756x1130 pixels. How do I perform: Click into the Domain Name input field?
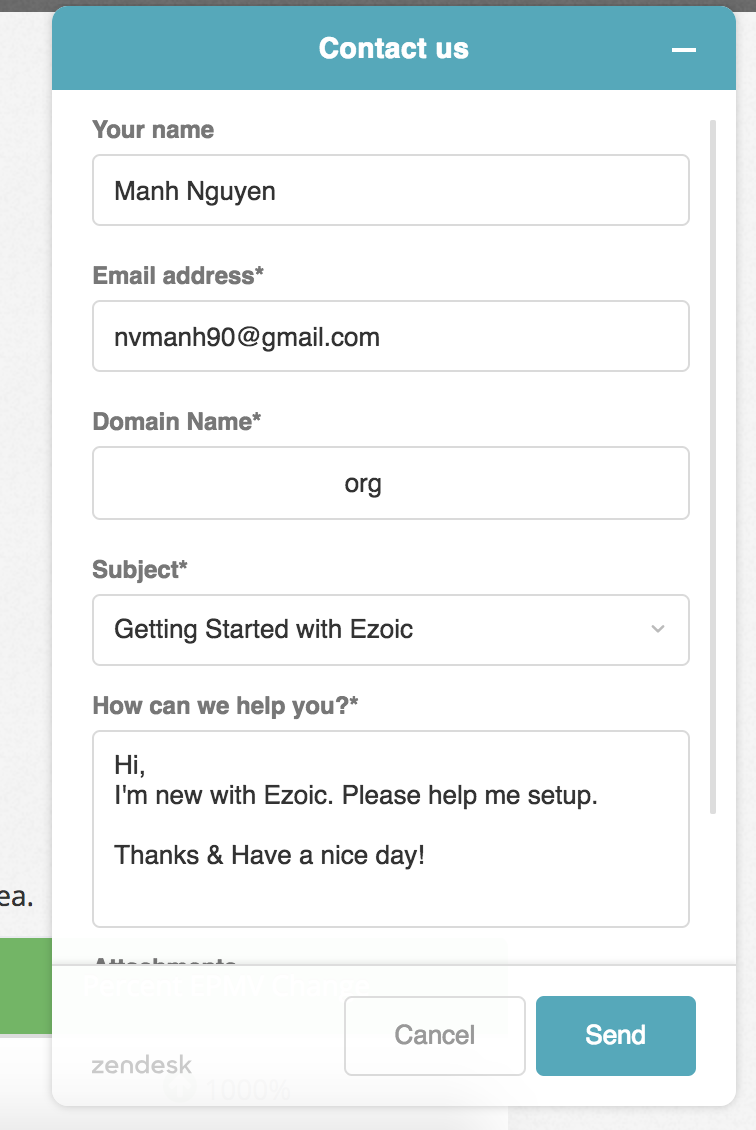coord(391,483)
